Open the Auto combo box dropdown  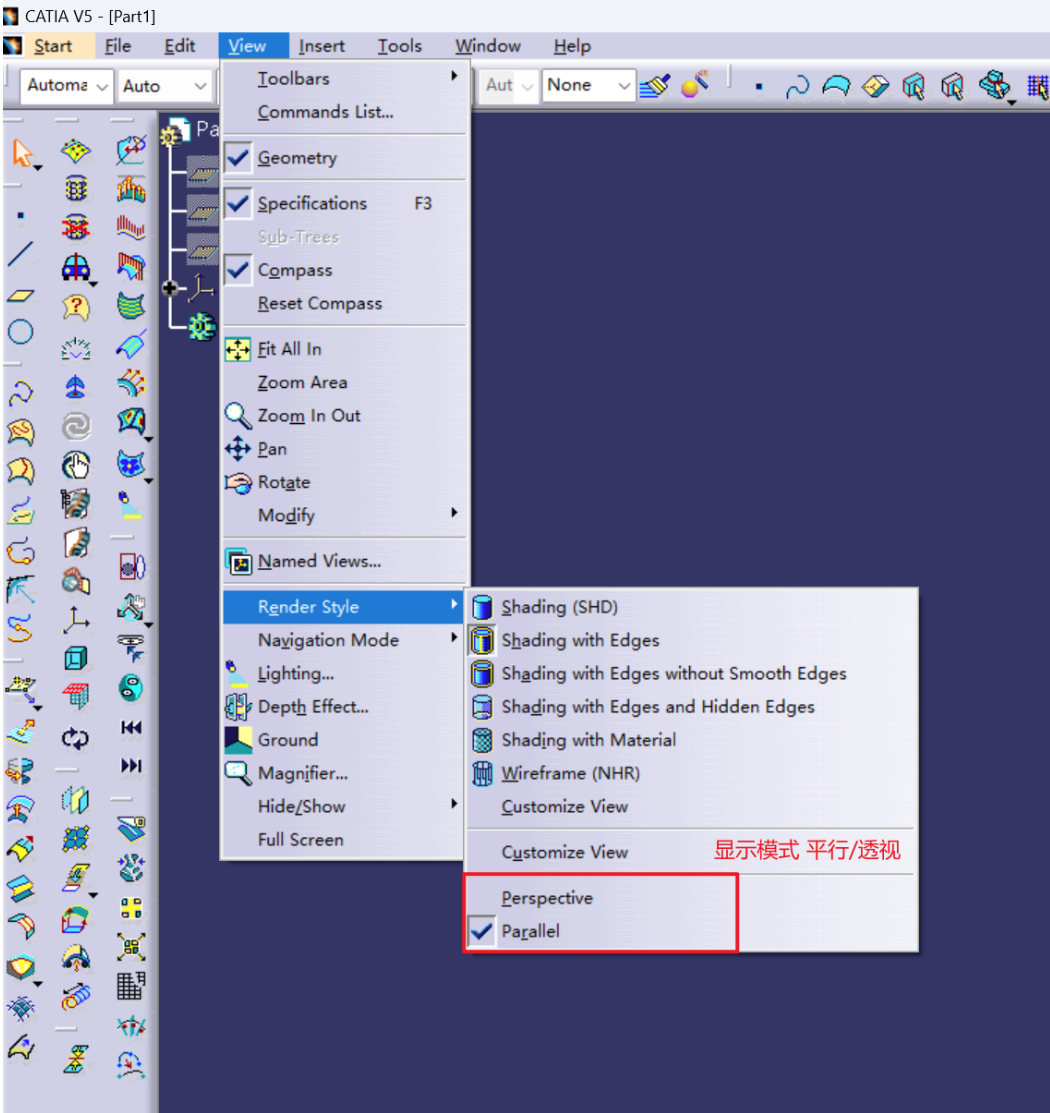pos(201,87)
